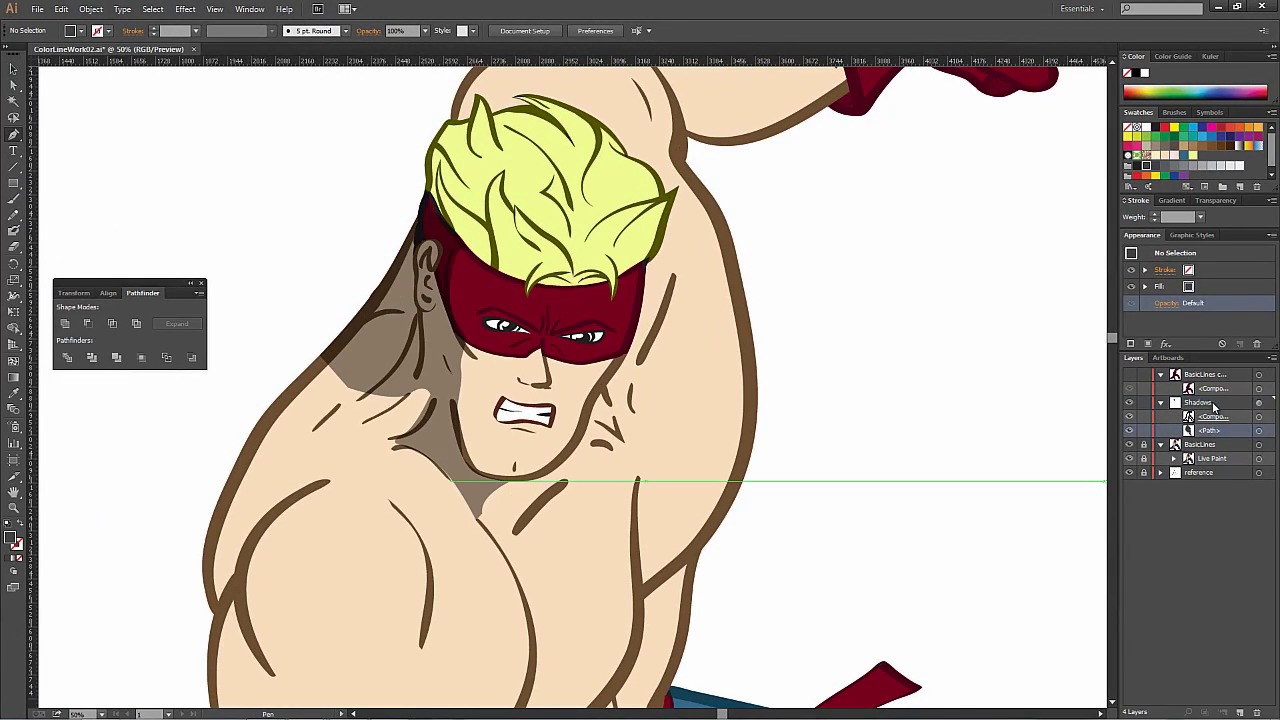
Task: Select the Selection arrow tool
Action: pos(13,69)
